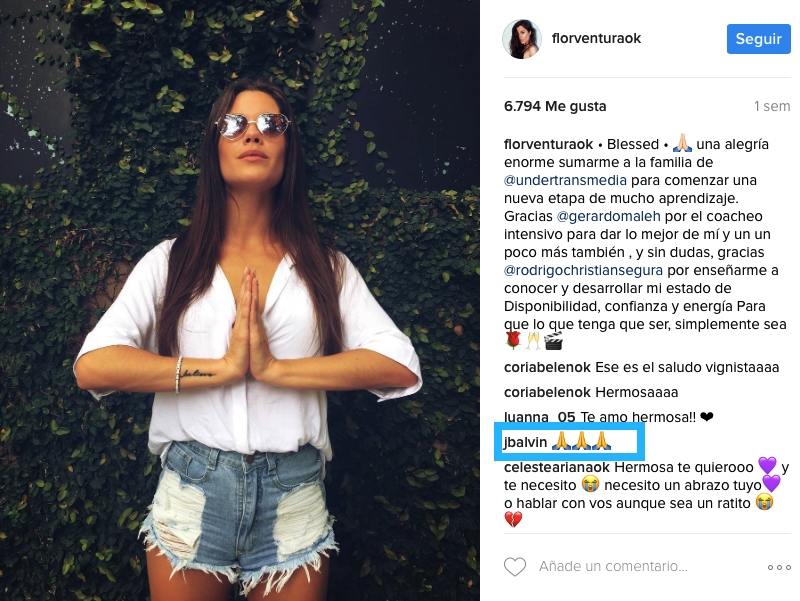Open celestearianaok commenter profile
800x601 pixels.
(x=557, y=467)
